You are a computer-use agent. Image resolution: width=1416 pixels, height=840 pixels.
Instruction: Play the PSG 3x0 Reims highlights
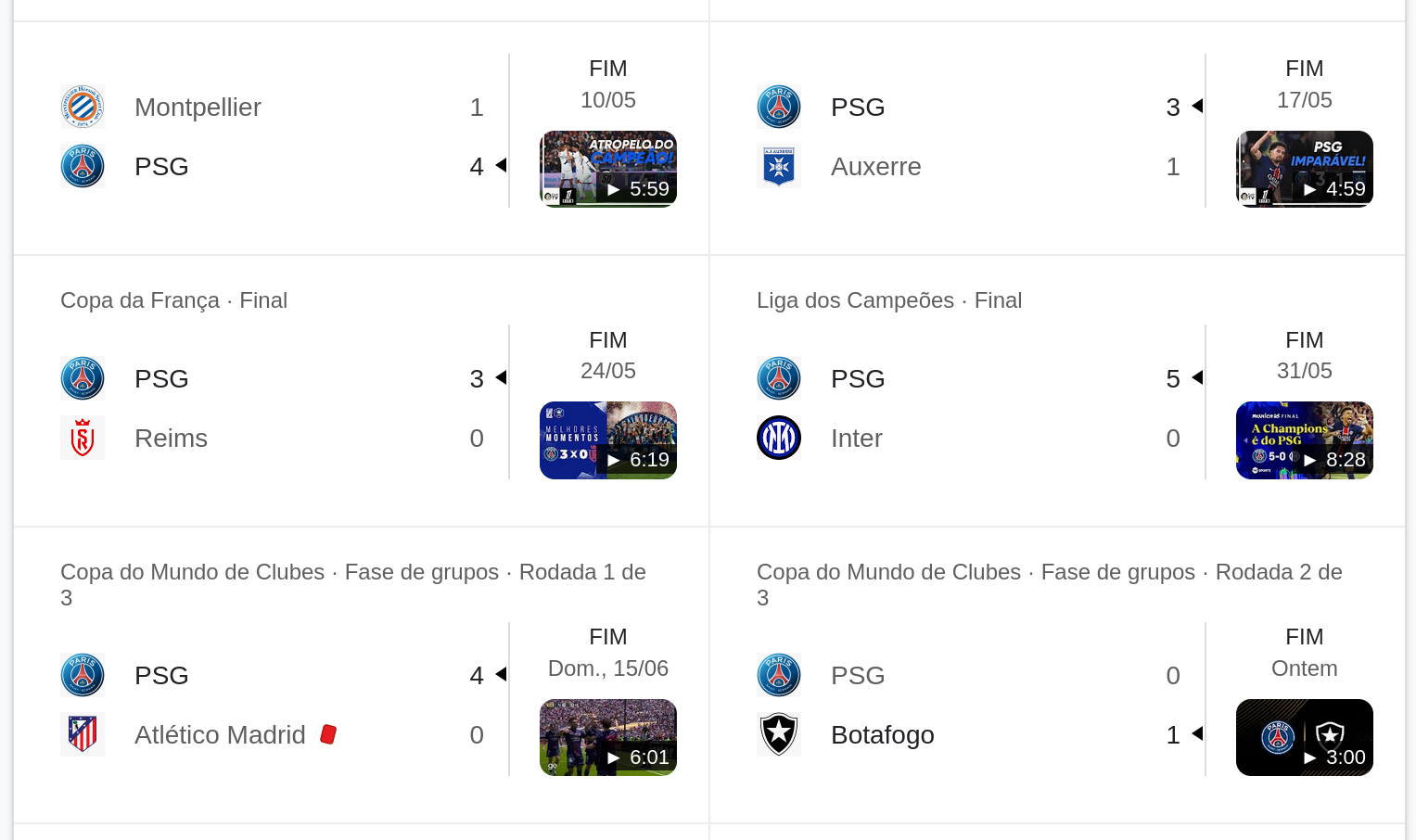click(608, 440)
